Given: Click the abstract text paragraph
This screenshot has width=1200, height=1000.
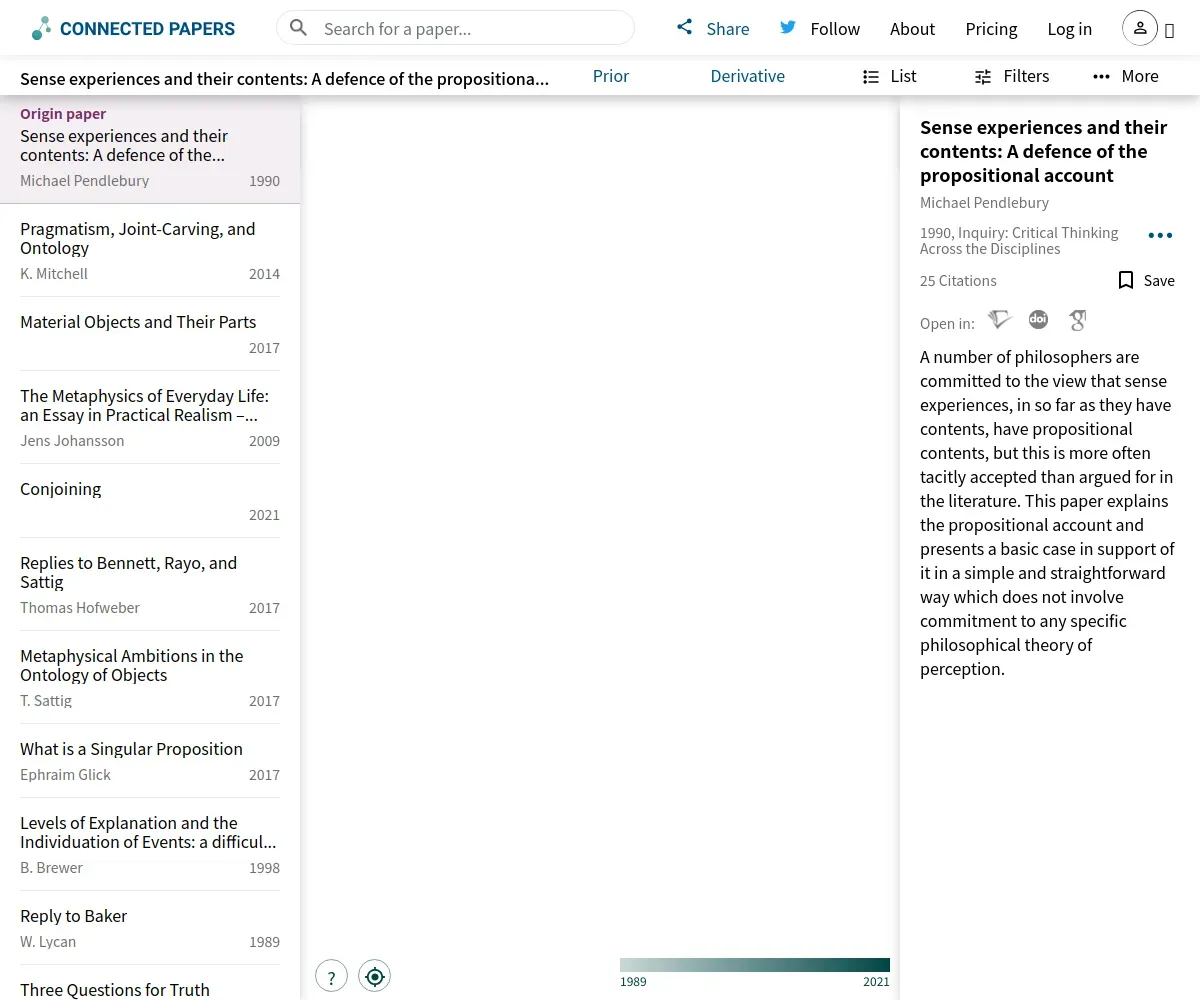Looking at the screenshot, I should (1047, 513).
